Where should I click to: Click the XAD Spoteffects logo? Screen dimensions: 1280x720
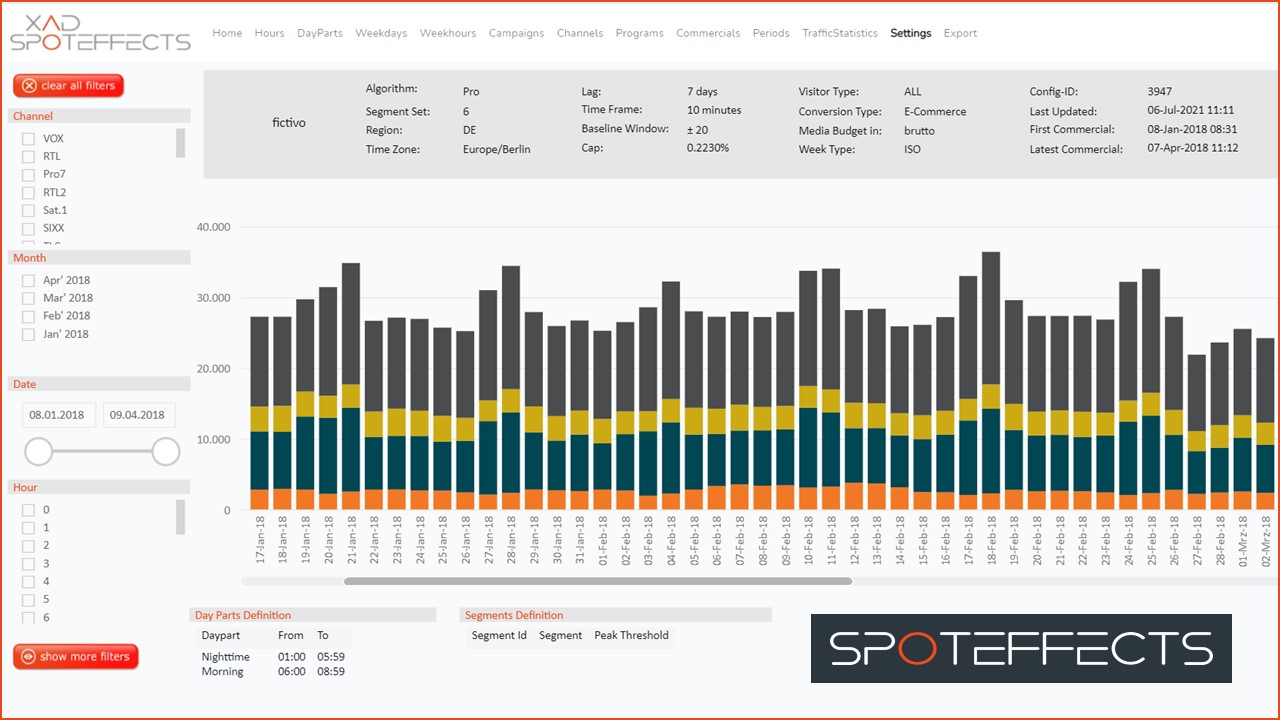tap(100, 32)
